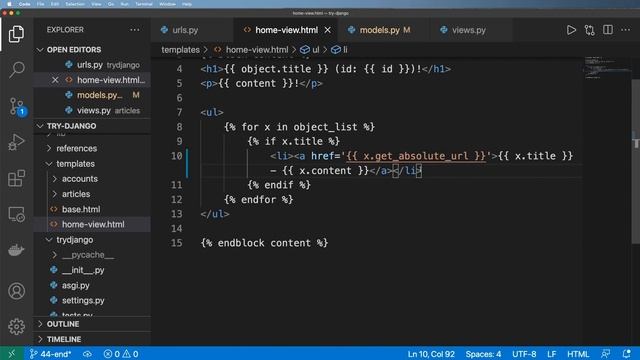Click home-view.html in the breadcrumb
The image size is (640, 360).
(257, 50)
